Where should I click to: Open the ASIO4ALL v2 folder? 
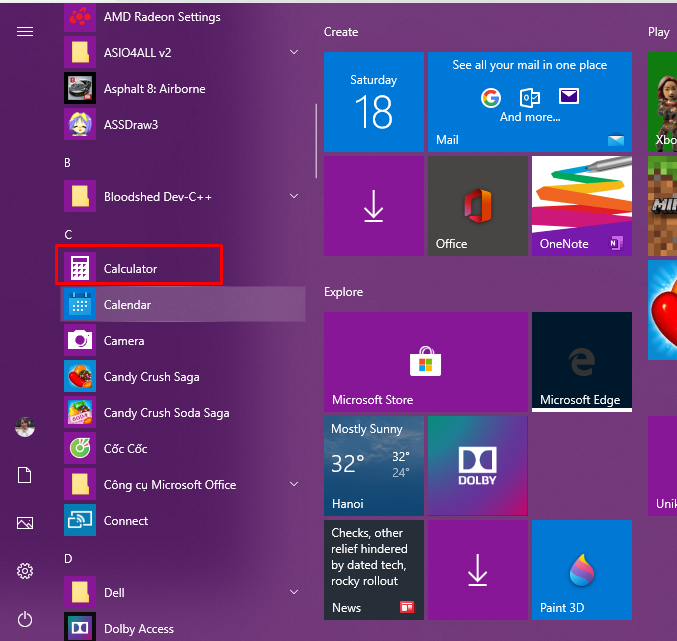coord(183,53)
